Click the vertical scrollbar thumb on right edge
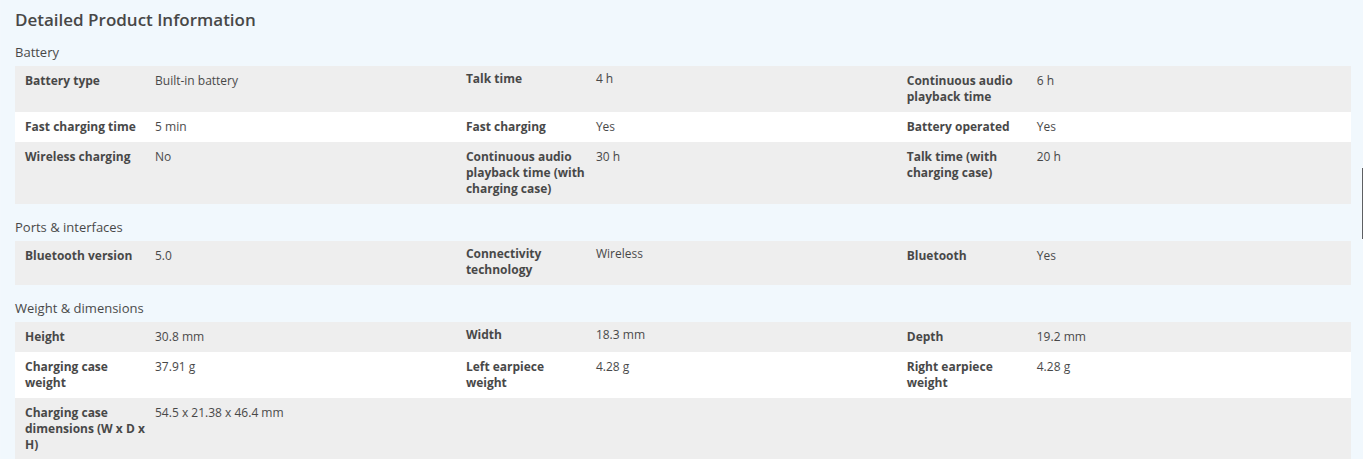 (1361, 203)
